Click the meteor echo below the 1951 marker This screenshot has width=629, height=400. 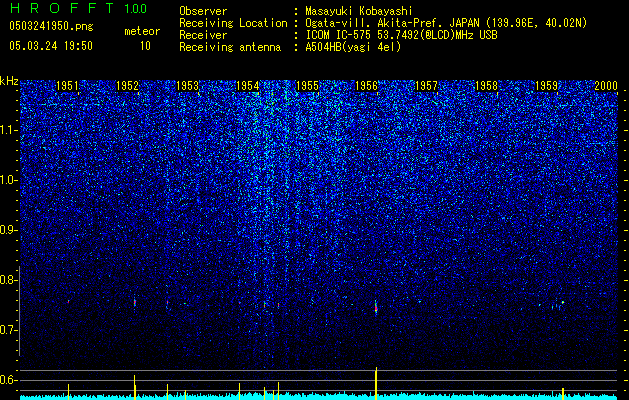pos(69,301)
